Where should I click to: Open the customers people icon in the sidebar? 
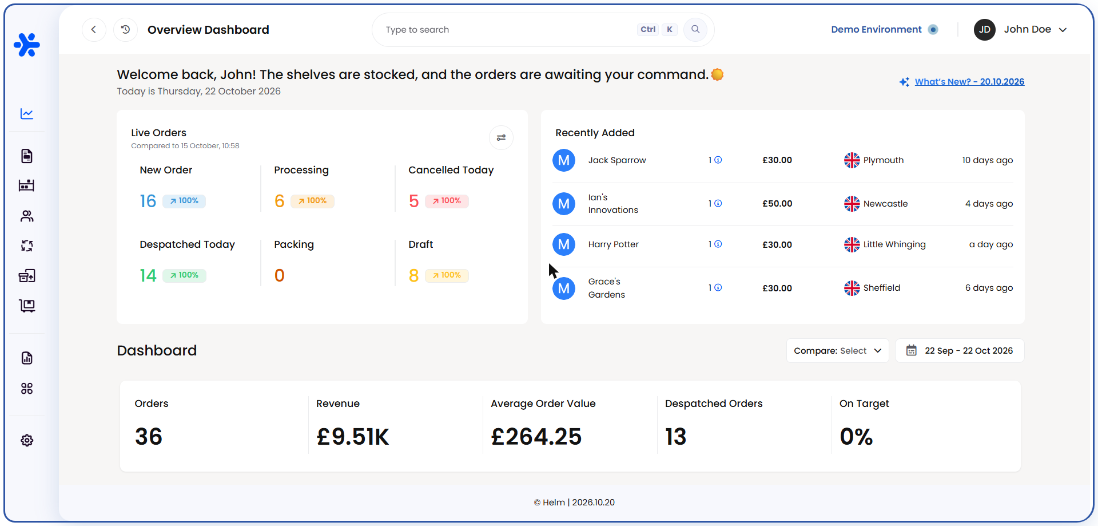click(x=27, y=216)
